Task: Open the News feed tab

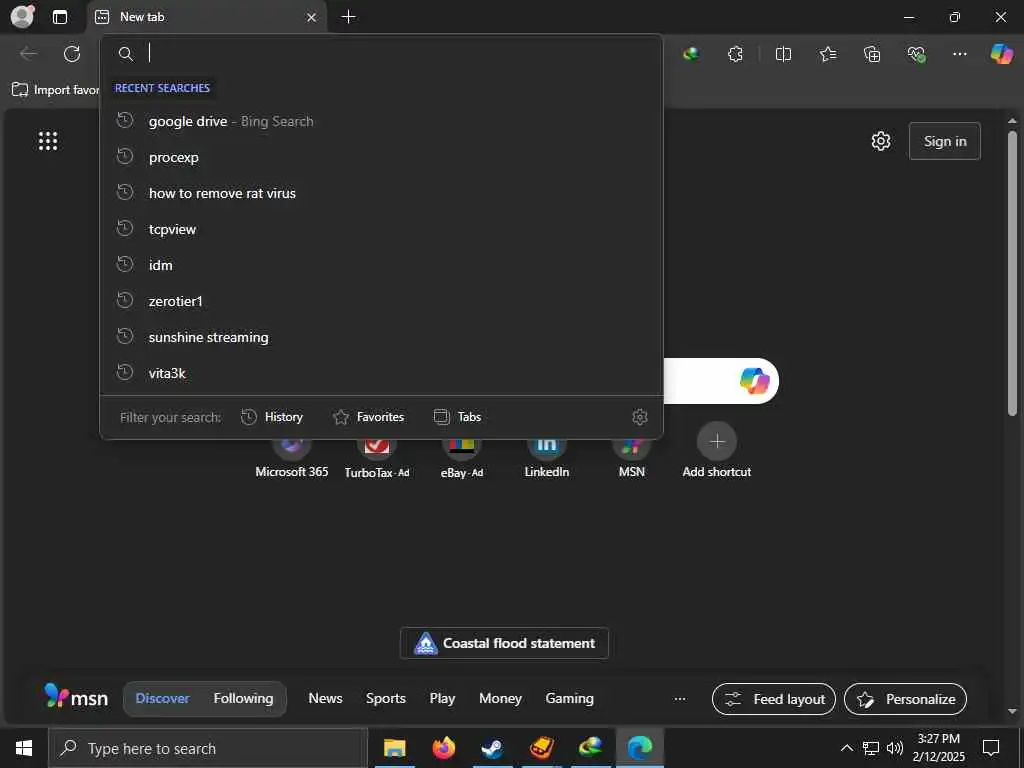Action: [325, 698]
